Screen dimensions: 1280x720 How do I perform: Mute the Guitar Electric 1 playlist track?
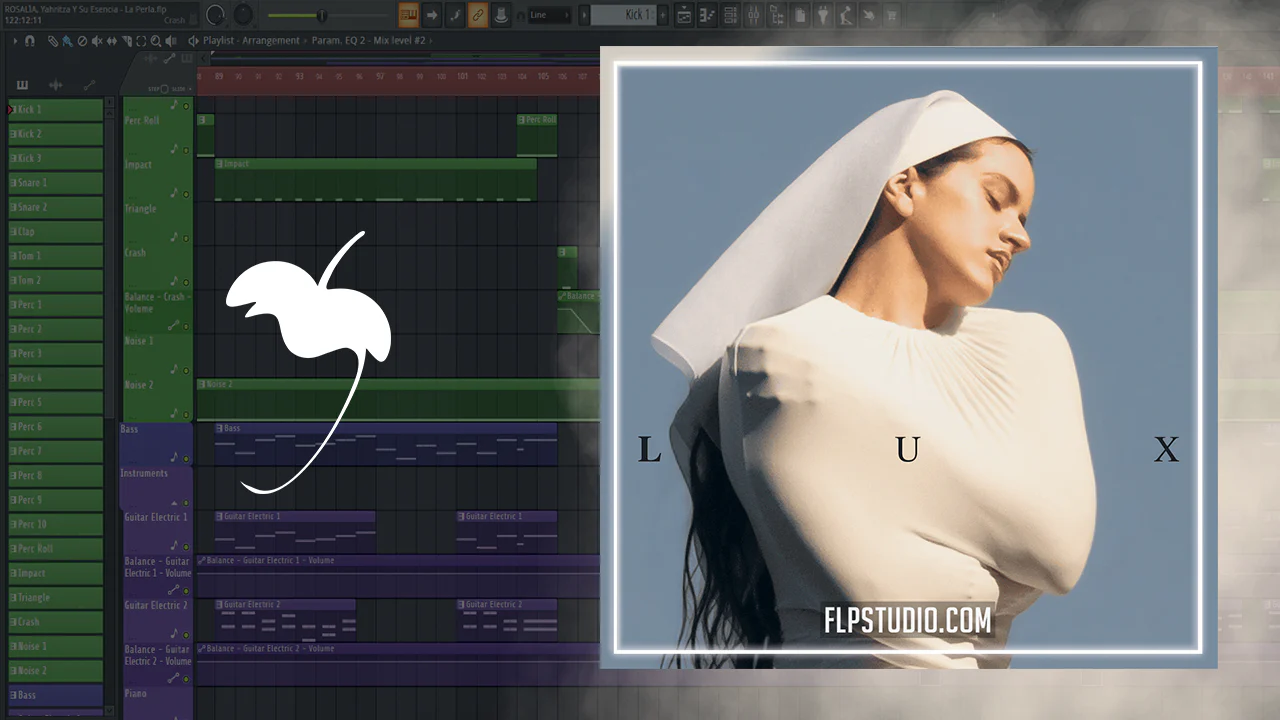click(x=186, y=546)
